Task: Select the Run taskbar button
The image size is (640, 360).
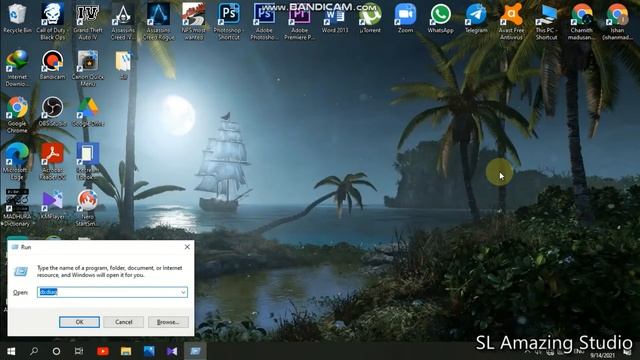Action: click(195, 351)
